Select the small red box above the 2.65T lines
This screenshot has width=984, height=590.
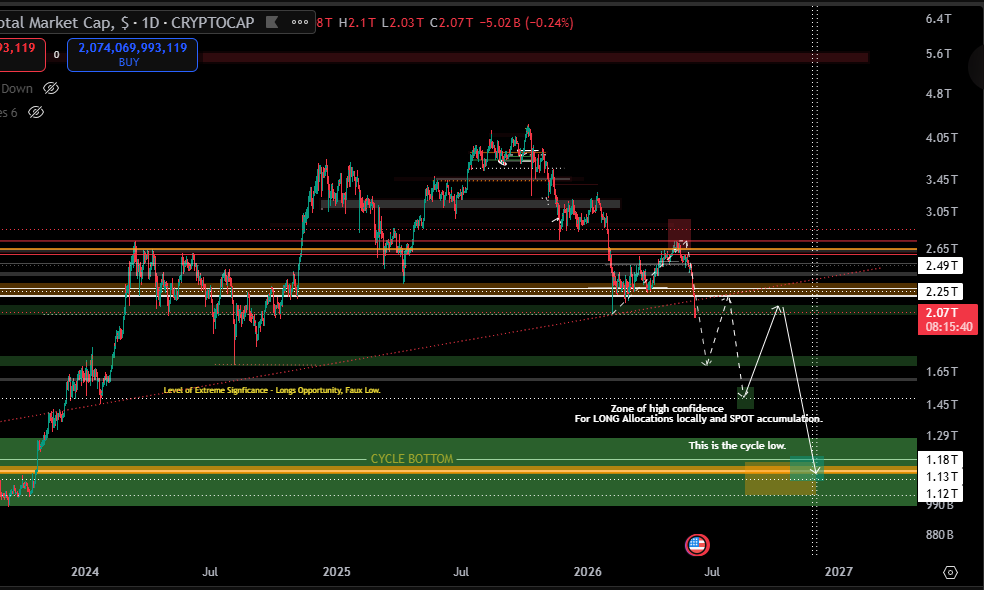[679, 230]
